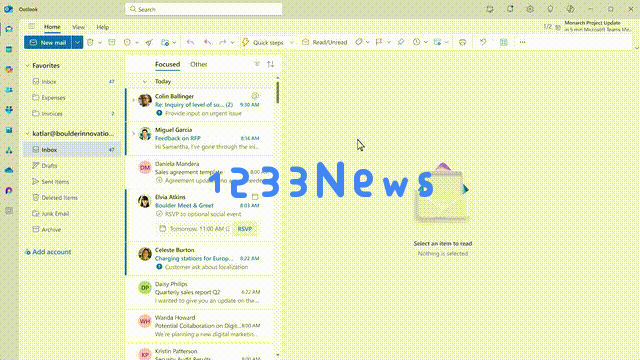Click RSVP on the Boulder Meet & Greet email
Image resolution: width=640 pixels, height=360 pixels.
coord(244,229)
